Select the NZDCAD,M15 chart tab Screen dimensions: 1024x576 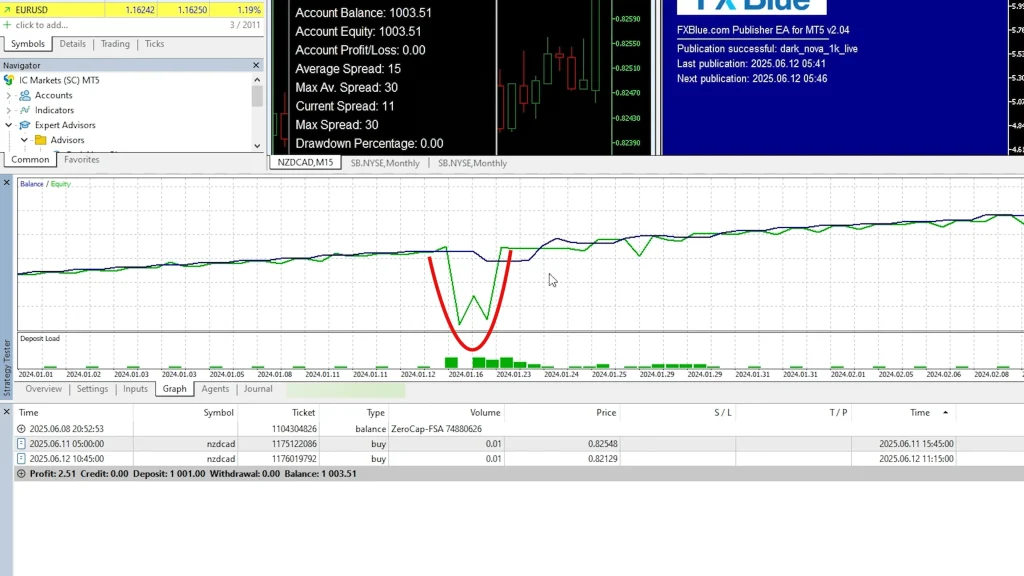(x=305, y=163)
